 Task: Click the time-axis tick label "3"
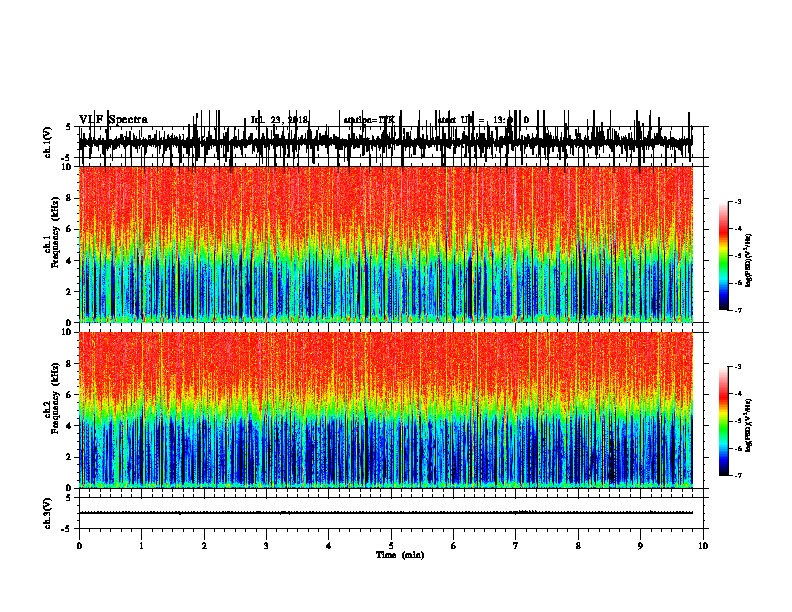pos(266,546)
